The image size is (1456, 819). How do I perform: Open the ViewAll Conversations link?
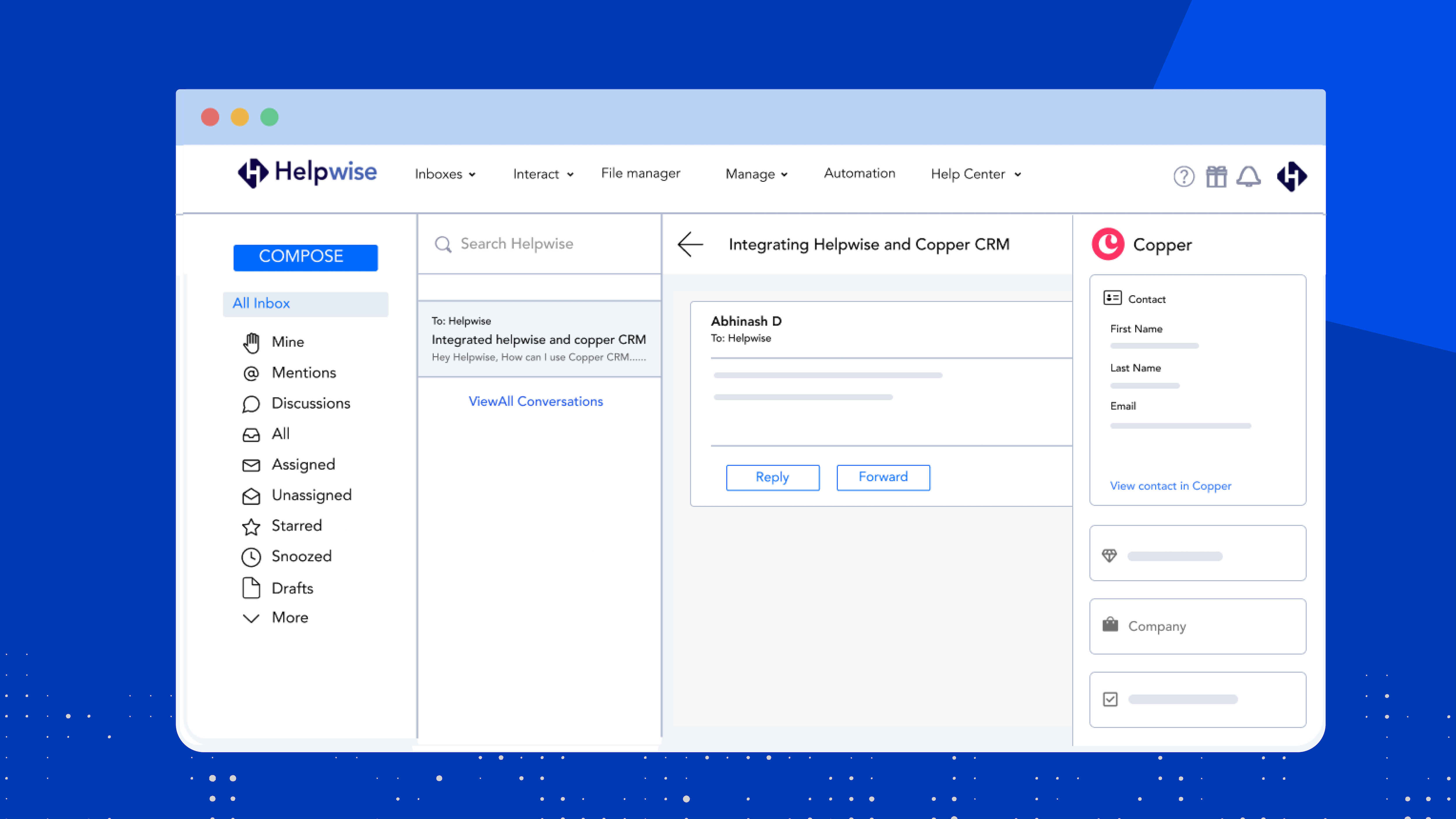(x=536, y=401)
